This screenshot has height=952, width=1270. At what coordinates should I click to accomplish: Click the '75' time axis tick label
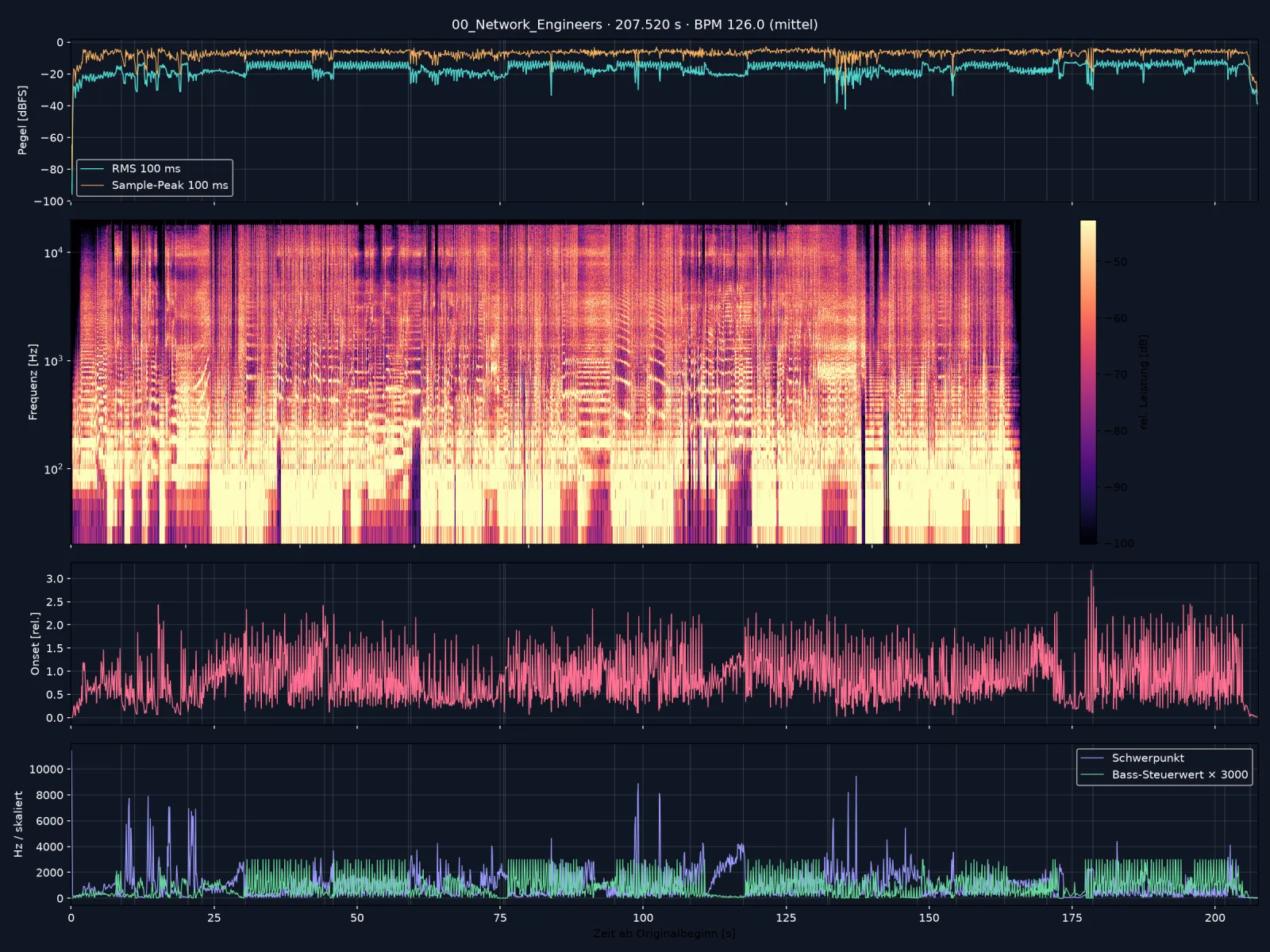[500, 918]
